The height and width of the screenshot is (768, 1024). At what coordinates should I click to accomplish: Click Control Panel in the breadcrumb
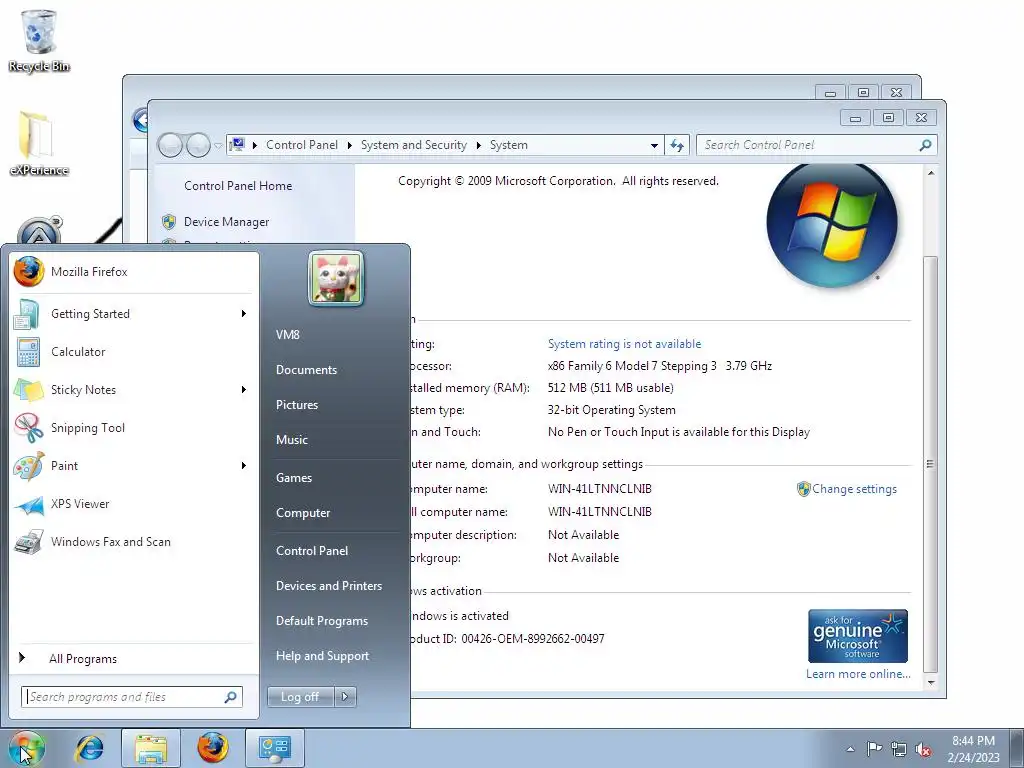click(x=302, y=145)
